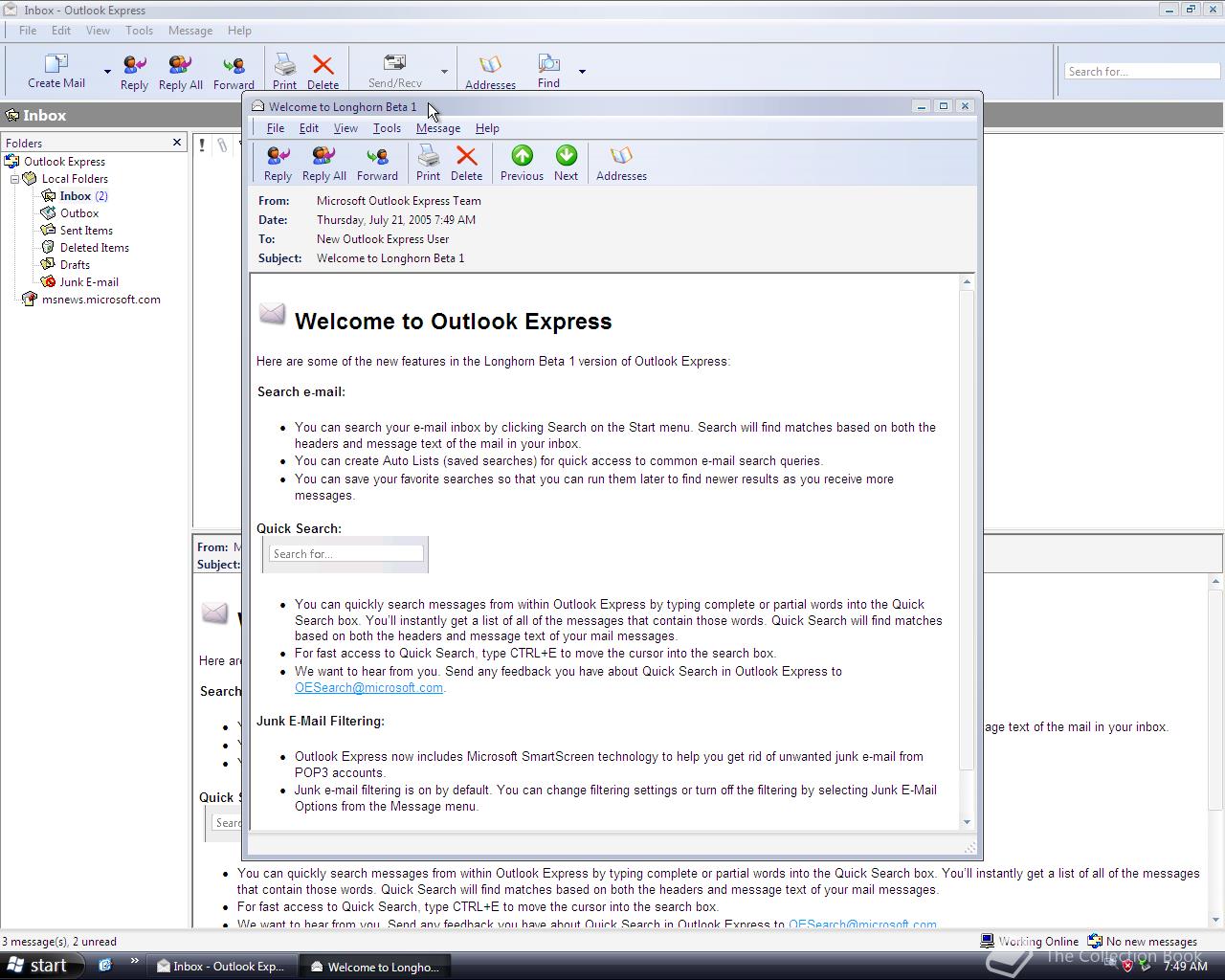
Task: Click Forward in the Inbox window toolbar
Action: [234, 73]
